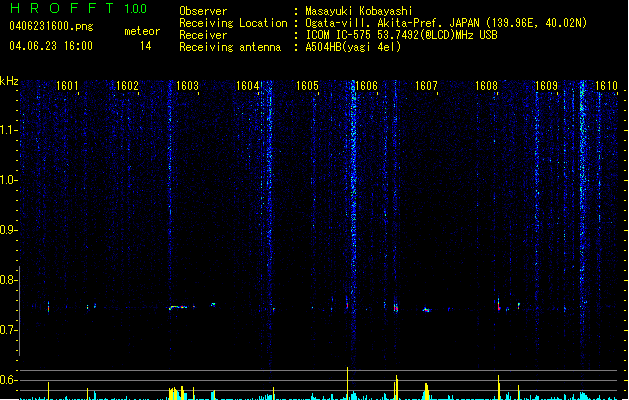Click the 1609 time marker

[x=546, y=86]
